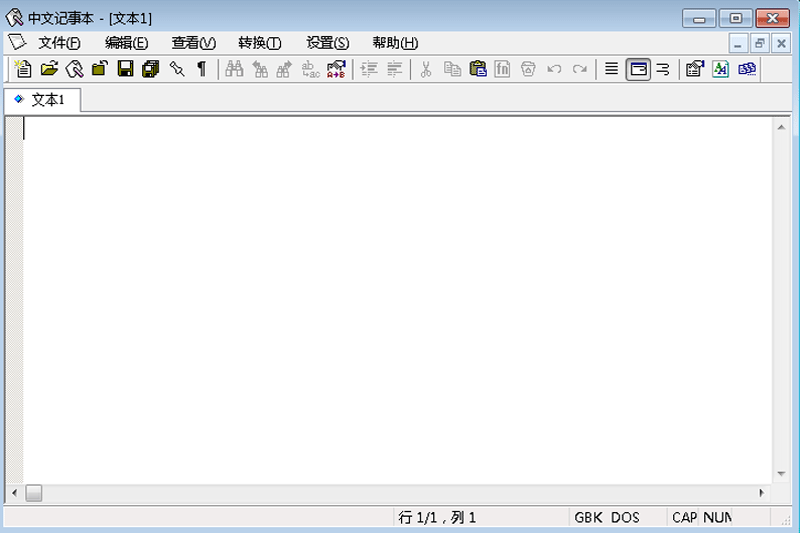Click the open file folder icon
The width and height of the screenshot is (800, 533).
click(49, 69)
